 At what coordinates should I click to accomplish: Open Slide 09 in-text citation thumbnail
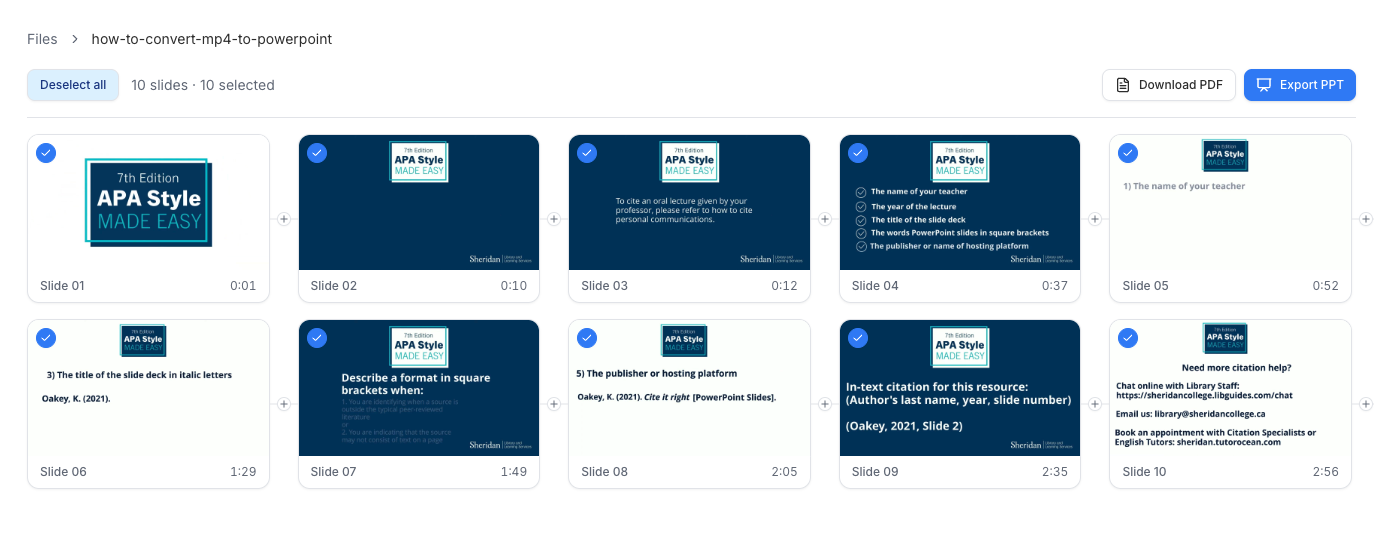(960, 388)
